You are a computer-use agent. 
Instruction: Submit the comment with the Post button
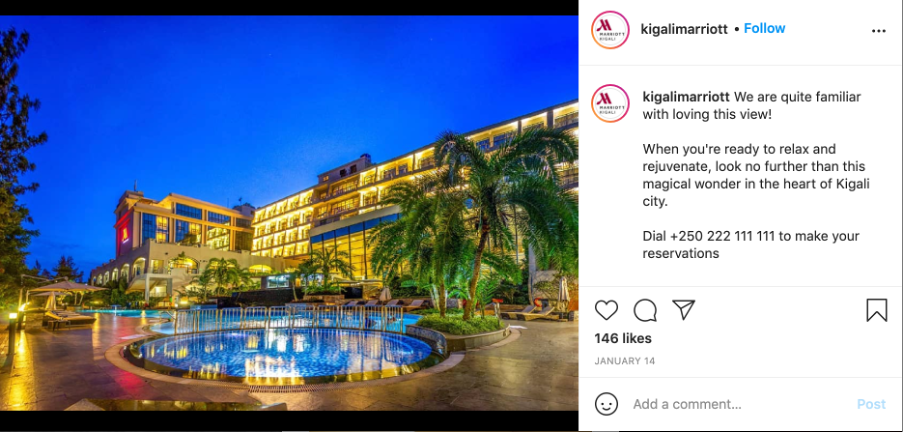(871, 404)
